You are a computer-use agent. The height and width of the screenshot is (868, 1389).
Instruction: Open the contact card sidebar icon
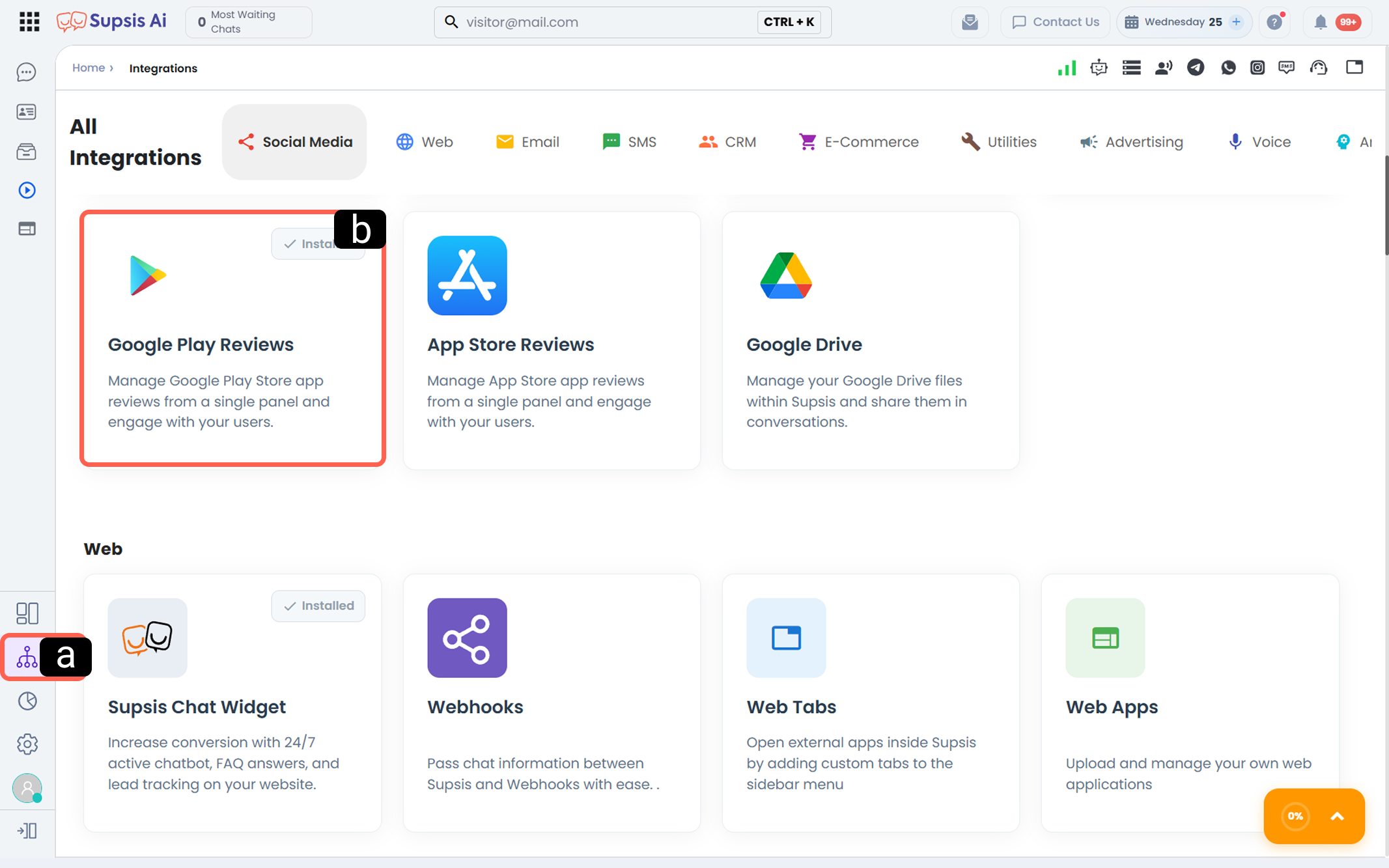point(27,112)
